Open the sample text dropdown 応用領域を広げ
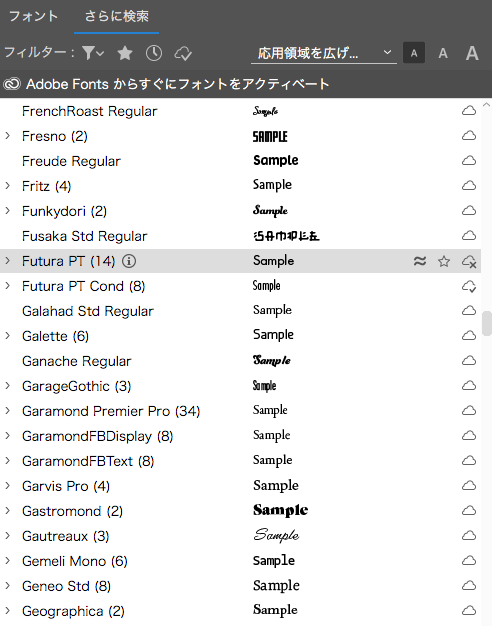This screenshot has height=626, width=492. pyautogui.click(x=324, y=53)
